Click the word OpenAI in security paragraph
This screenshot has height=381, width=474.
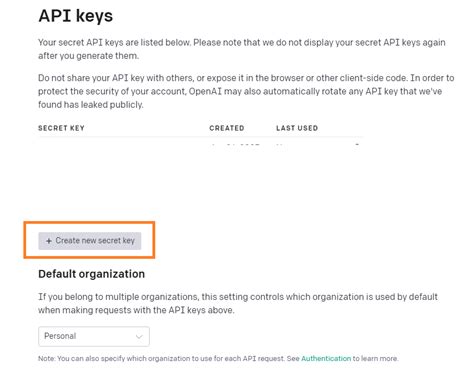pyautogui.click(x=205, y=91)
